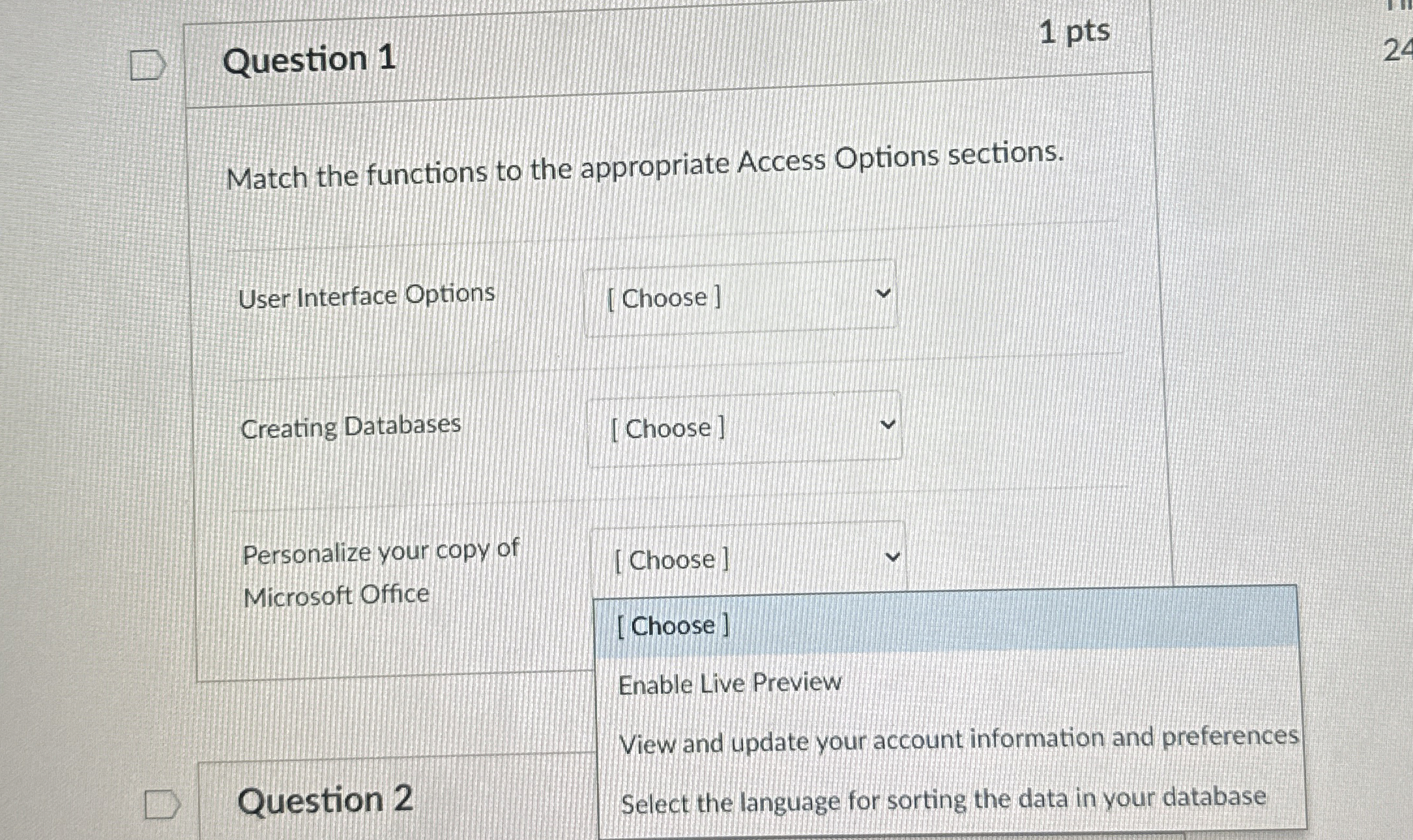Click the Creating Databases label
This screenshot has width=1413, height=840.
click(351, 427)
